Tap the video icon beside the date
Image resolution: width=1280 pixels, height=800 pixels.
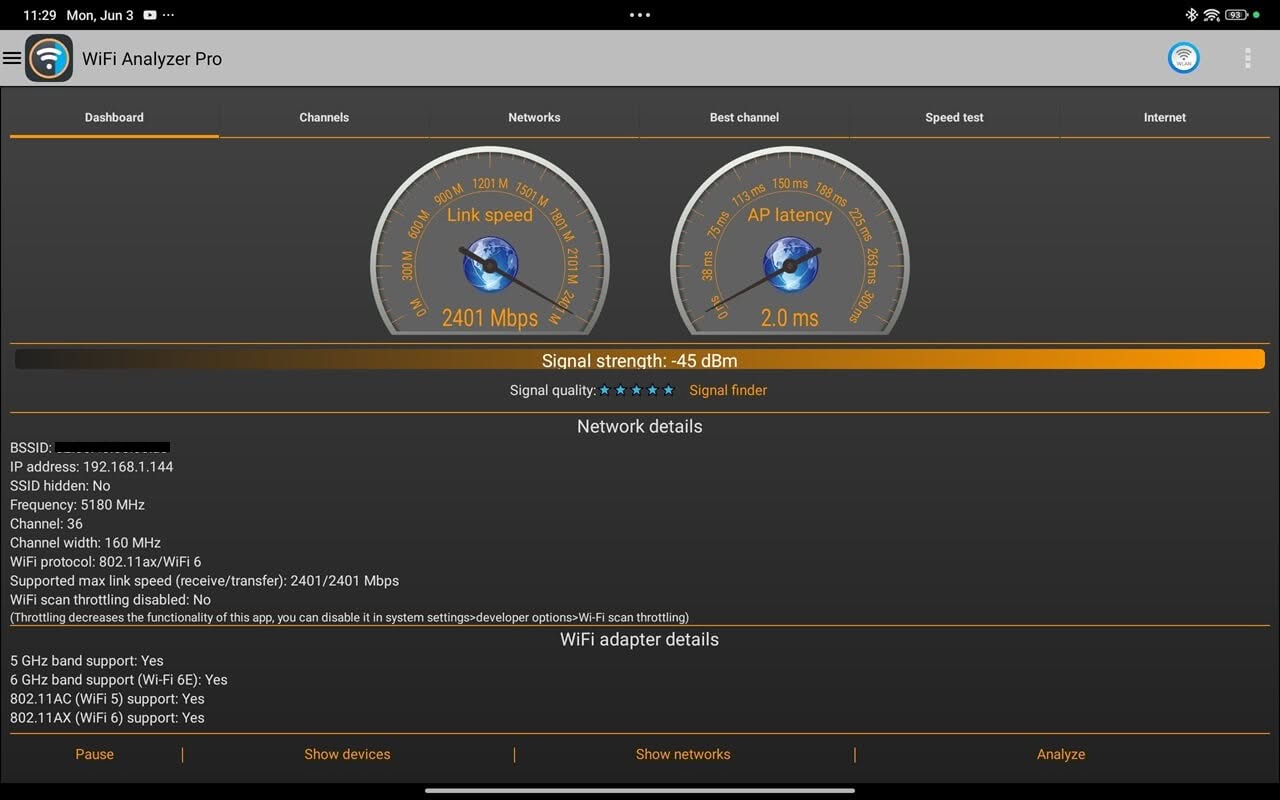(x=150, y=15)
